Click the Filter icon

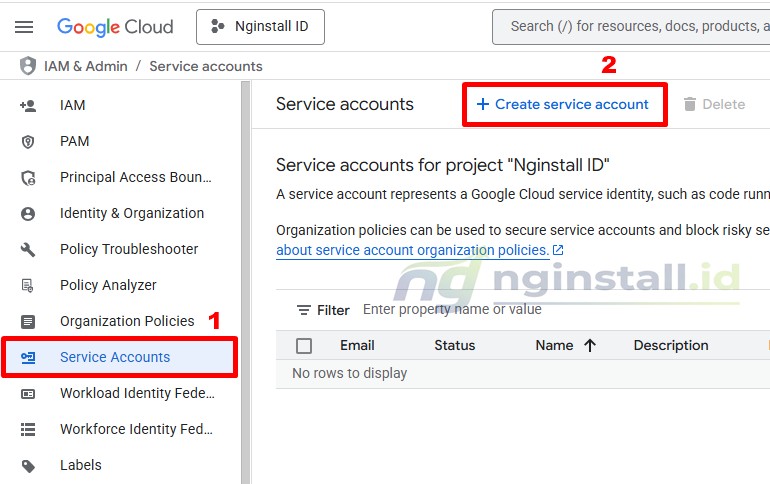click(x=304, y=310)
